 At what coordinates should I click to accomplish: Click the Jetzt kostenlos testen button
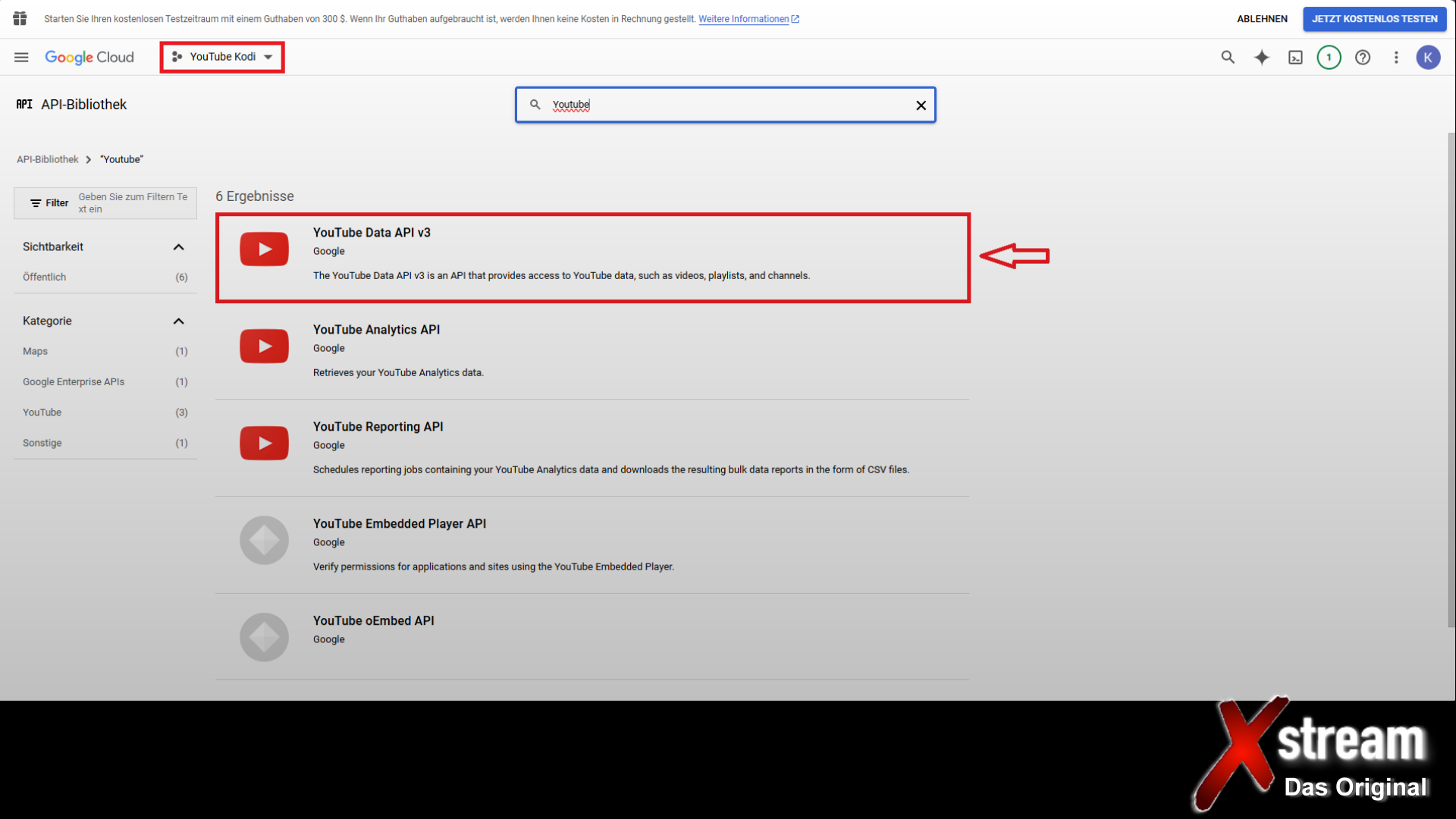tap(1374, 19)
